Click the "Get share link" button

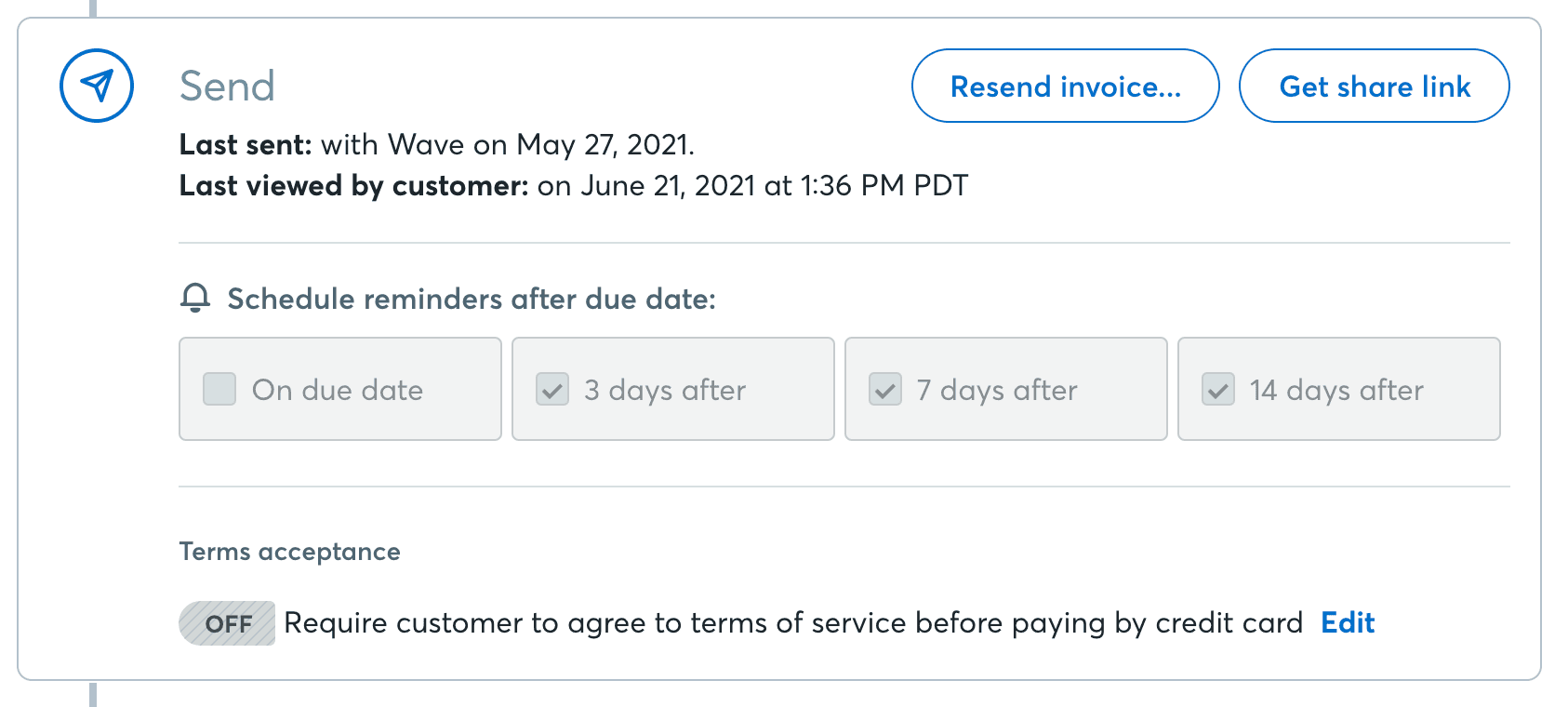click(1375, 86)
